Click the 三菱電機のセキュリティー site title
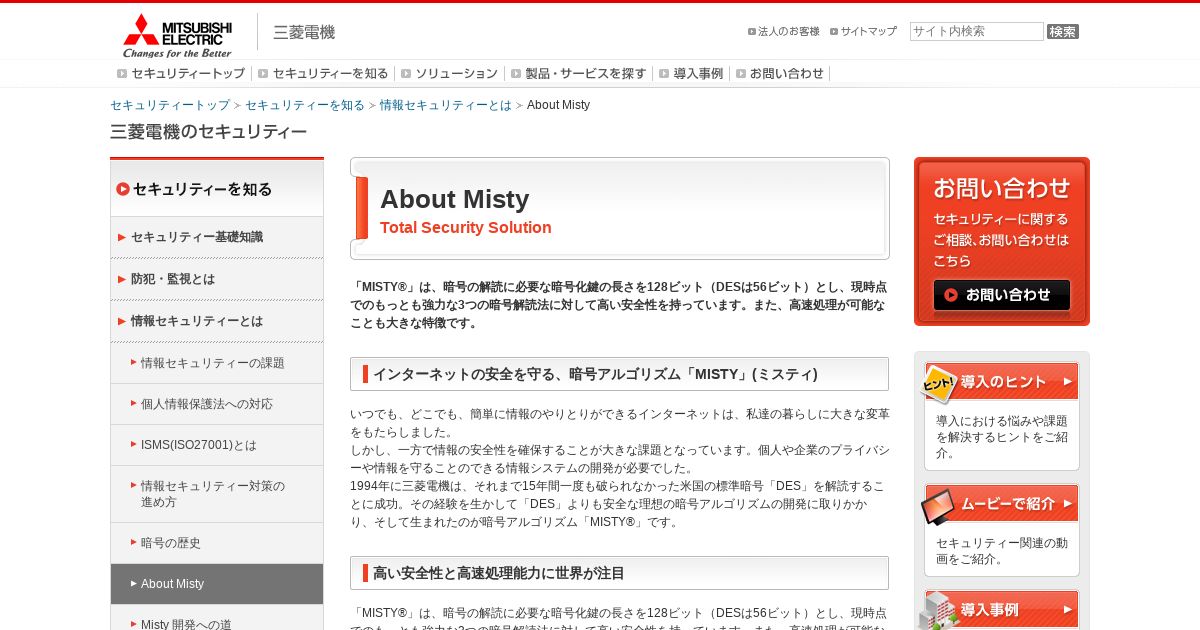This screenshot has width=1200, height=630. 209,132
